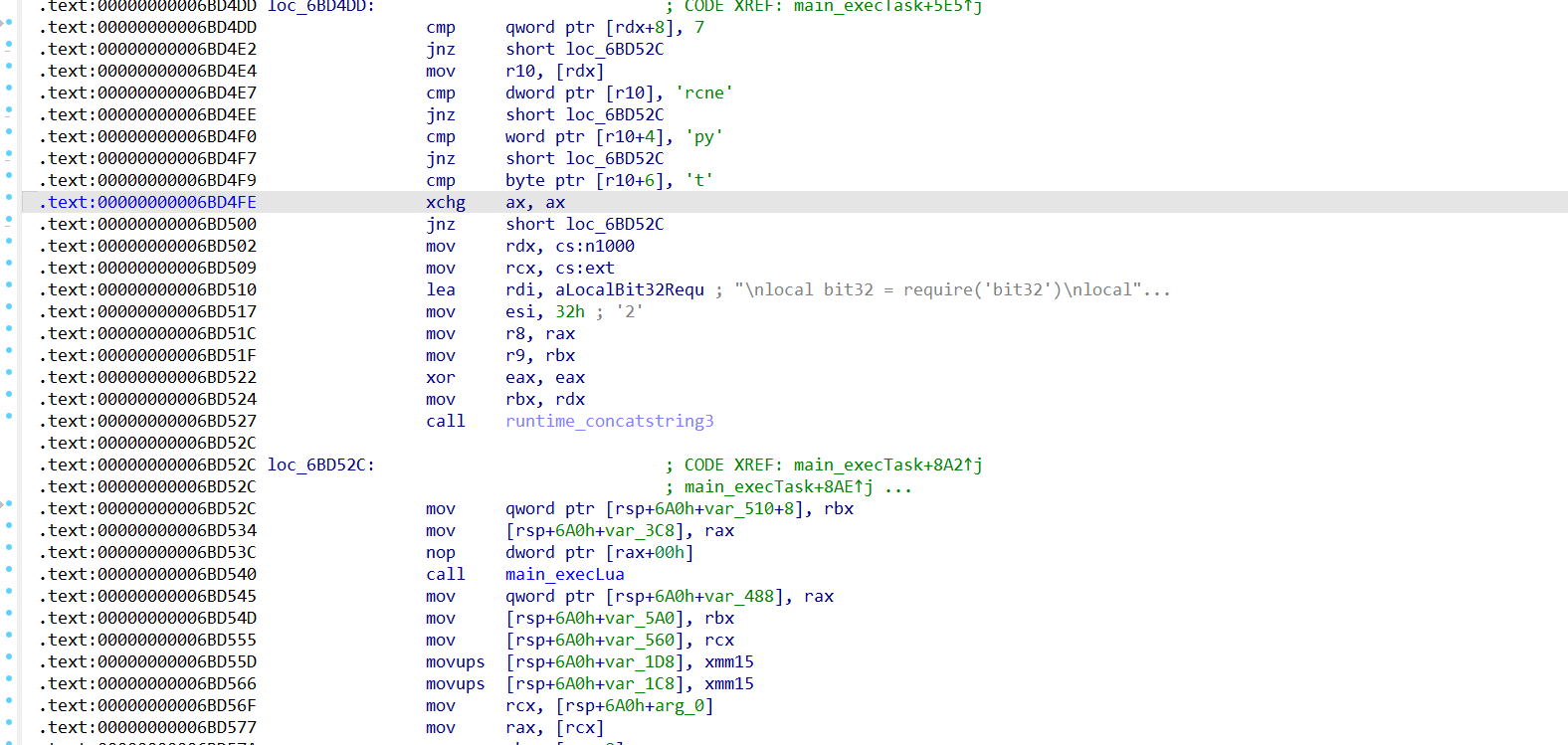The width and height of the screenshot is (1568, 745).
Task: Toggle breakpoint dot beside address 6BD527 call
Action: click(x=9, y=417)
